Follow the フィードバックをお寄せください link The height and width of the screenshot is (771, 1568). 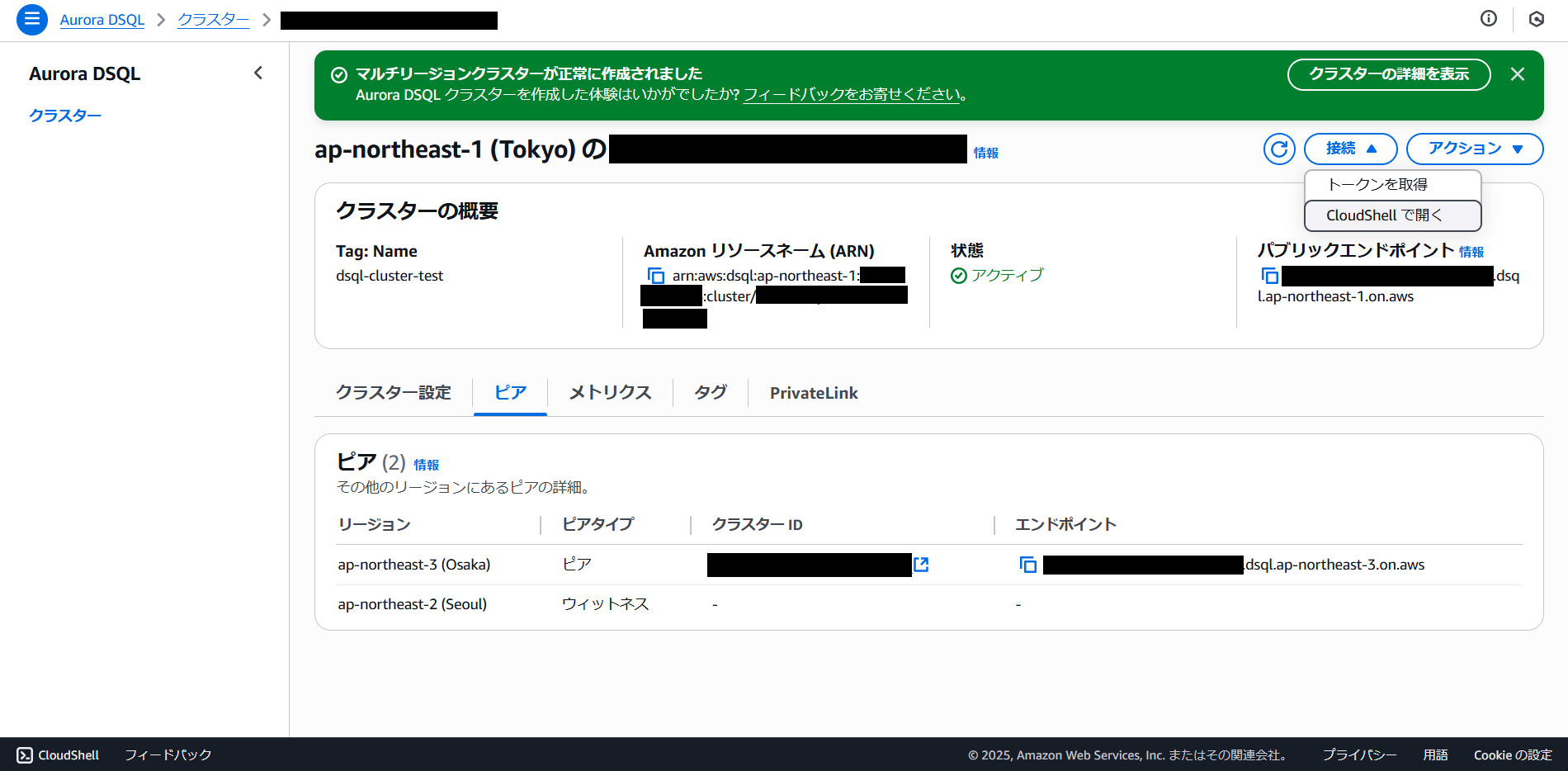[852, 95]
